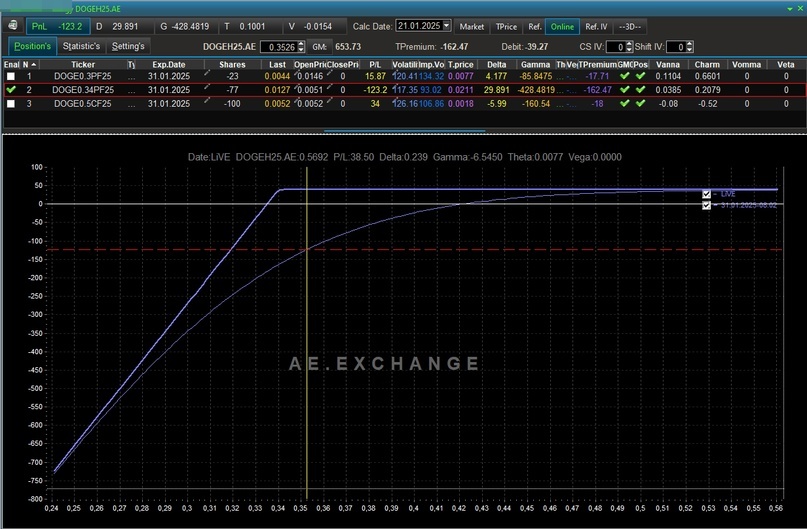Image resolution: width=807 pixels, height=529 pixels.
Task: Click the GM: button
Action: (319, 47)
